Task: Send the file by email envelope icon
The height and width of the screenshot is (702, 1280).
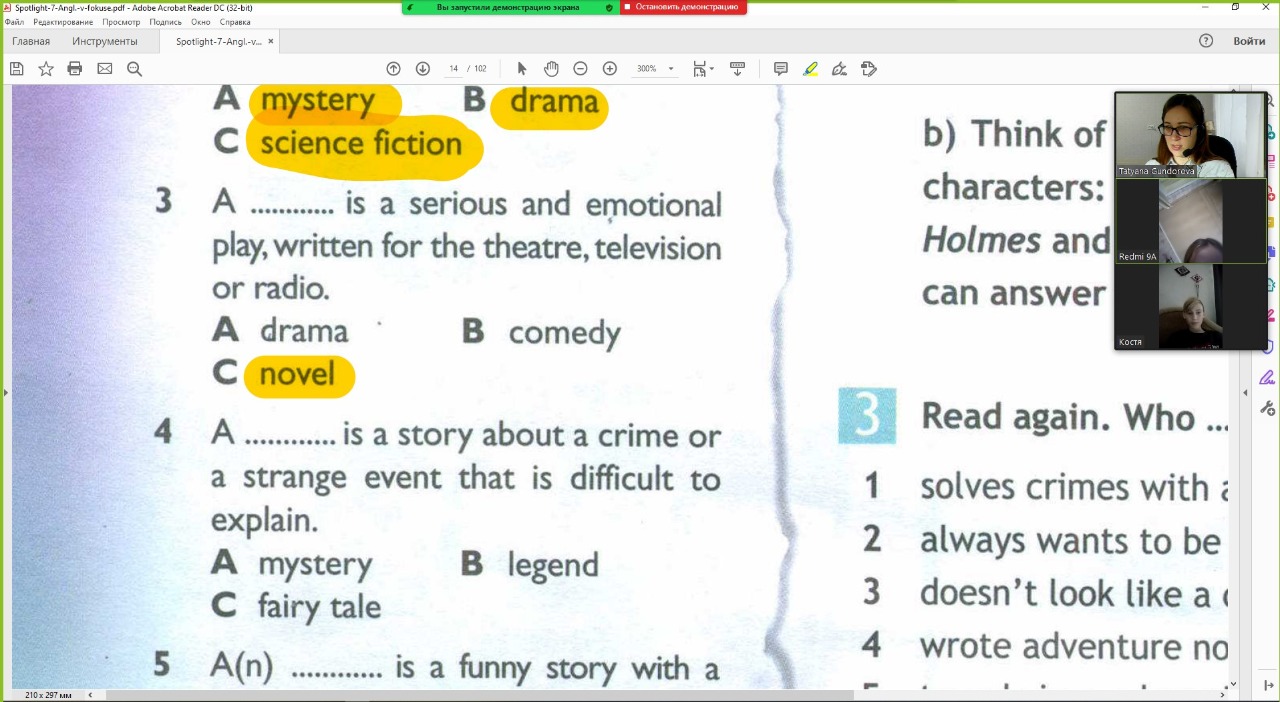Action: [105, 69]
